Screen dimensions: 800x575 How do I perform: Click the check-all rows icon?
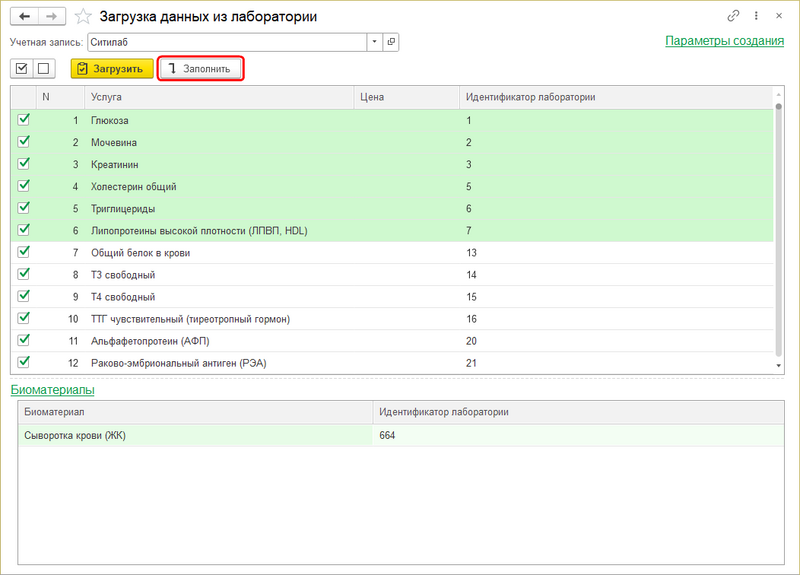point(22,68)
